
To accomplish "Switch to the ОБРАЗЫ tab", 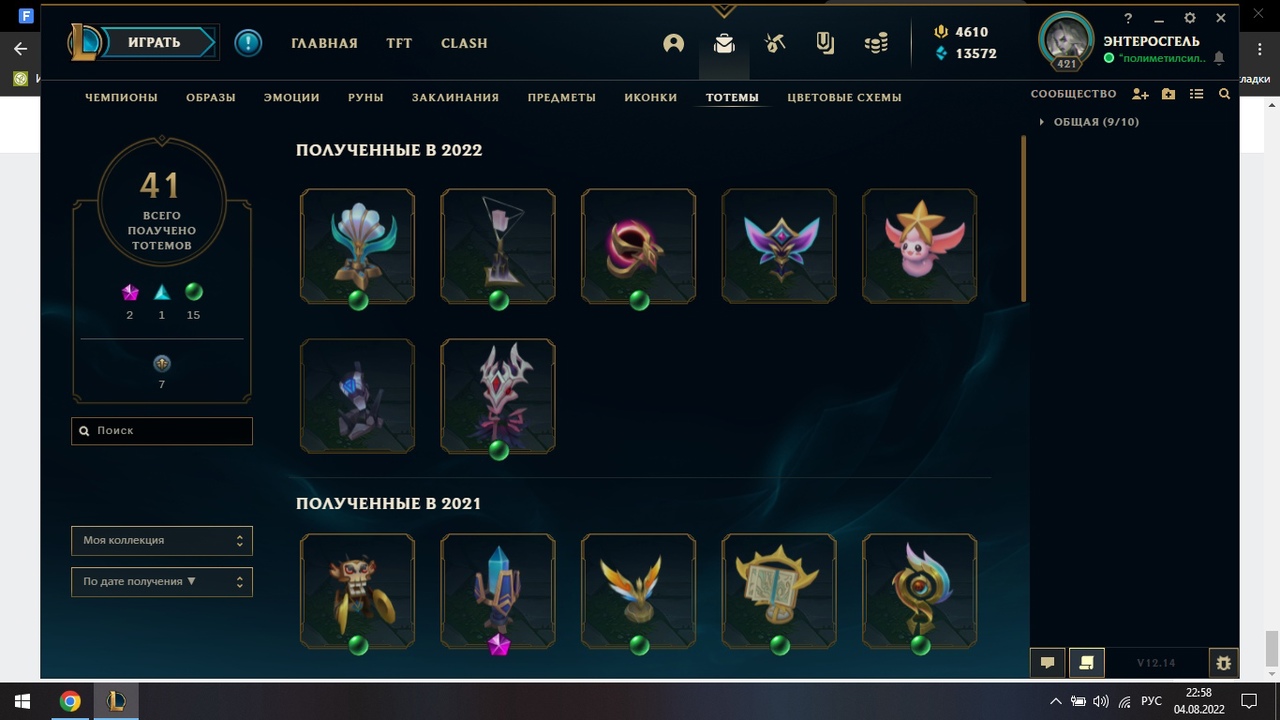I will (211, 97).
